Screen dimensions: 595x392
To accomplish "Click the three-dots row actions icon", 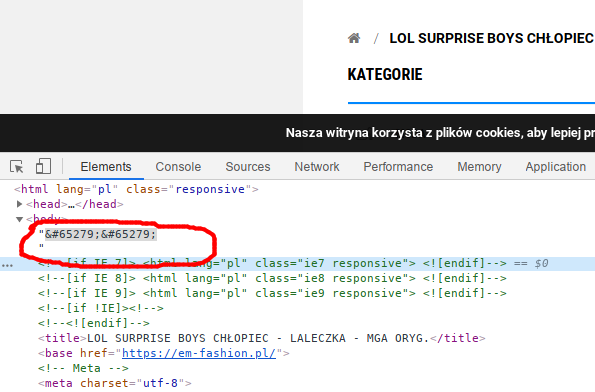I will (x=7, y=265).
